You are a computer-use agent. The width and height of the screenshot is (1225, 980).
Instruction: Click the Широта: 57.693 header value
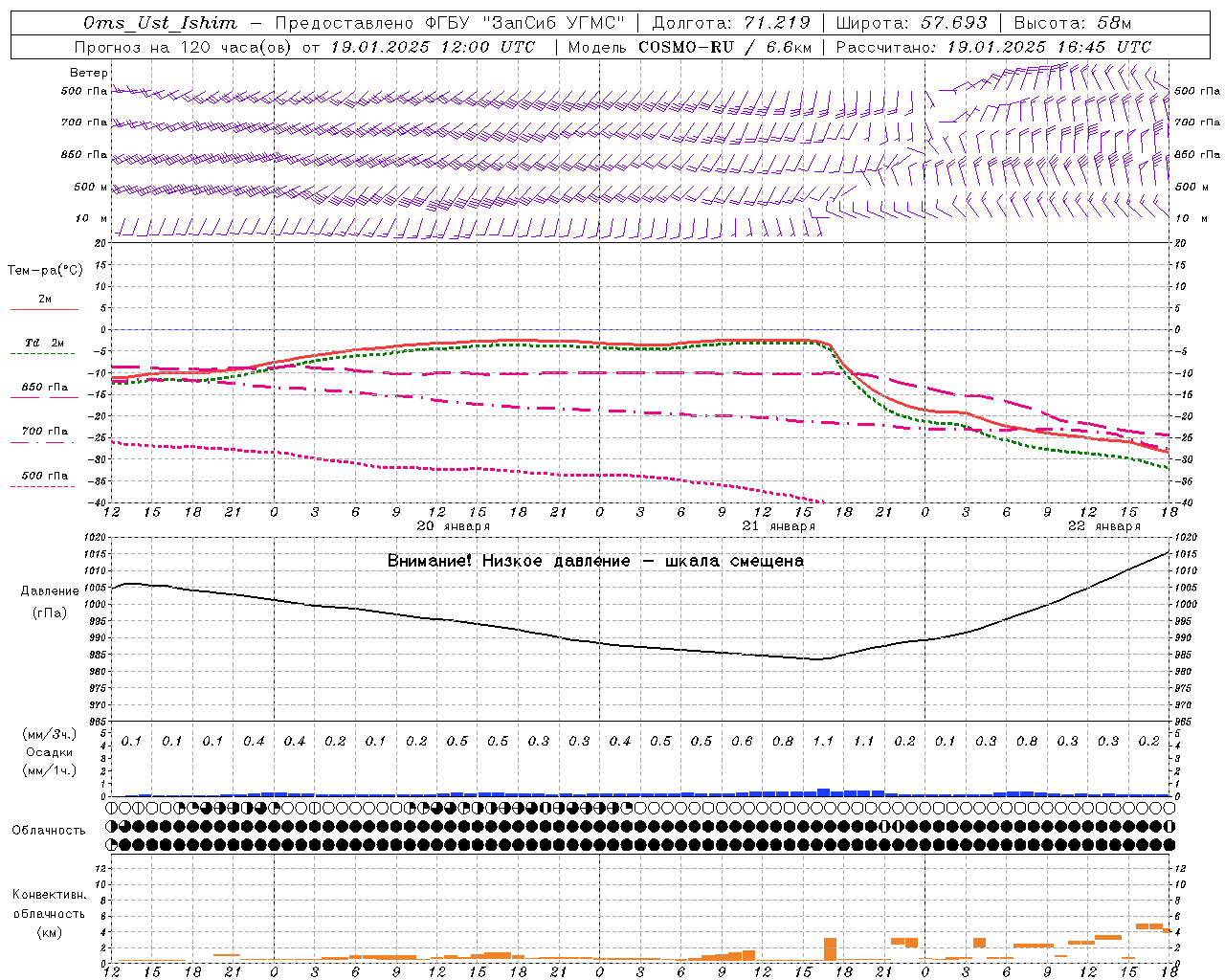(x=911, y=23)
